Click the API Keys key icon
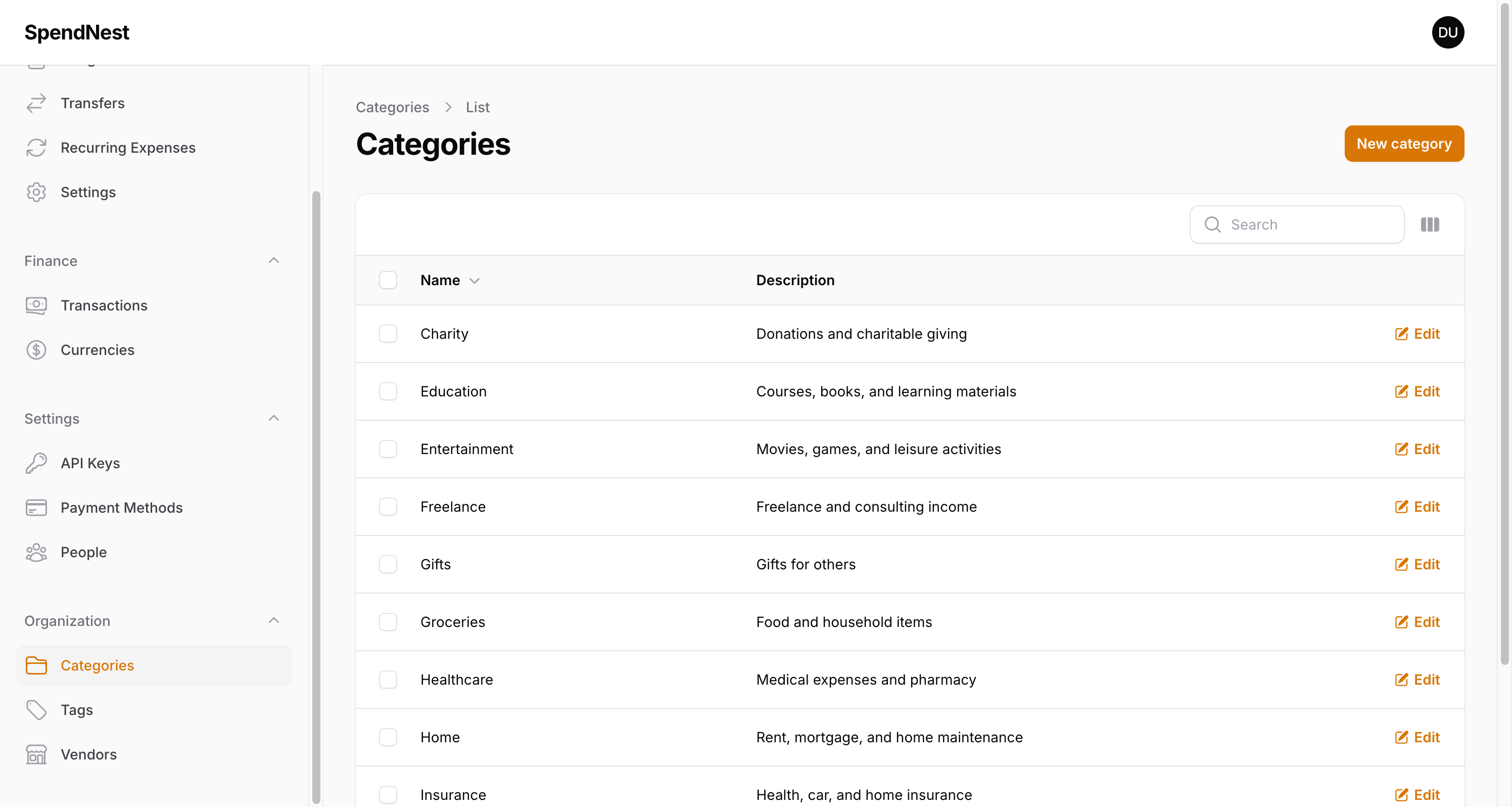Image resolution: width=1512 pixels, height=807 pixels. coord(36,463)
